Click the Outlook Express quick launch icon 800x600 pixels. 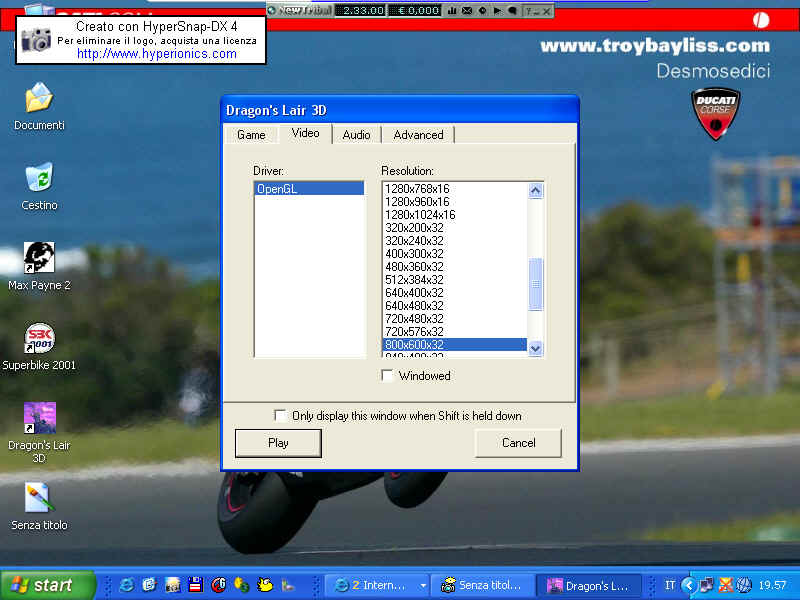pos(149,585)
